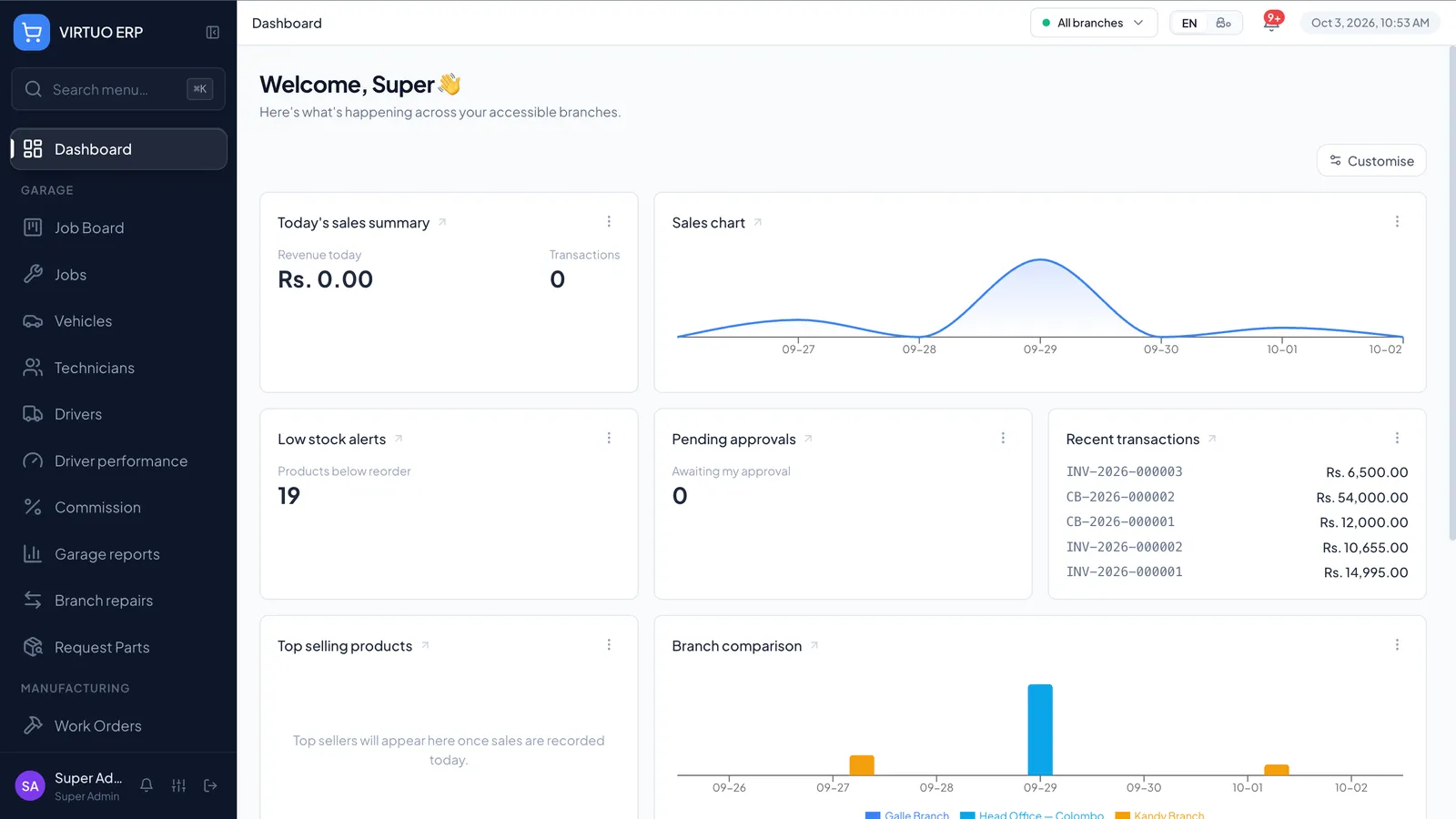The width and height of the screenshot is (1456, 819).
Task: Click the Customise button
Action: tap(1371, 161)
